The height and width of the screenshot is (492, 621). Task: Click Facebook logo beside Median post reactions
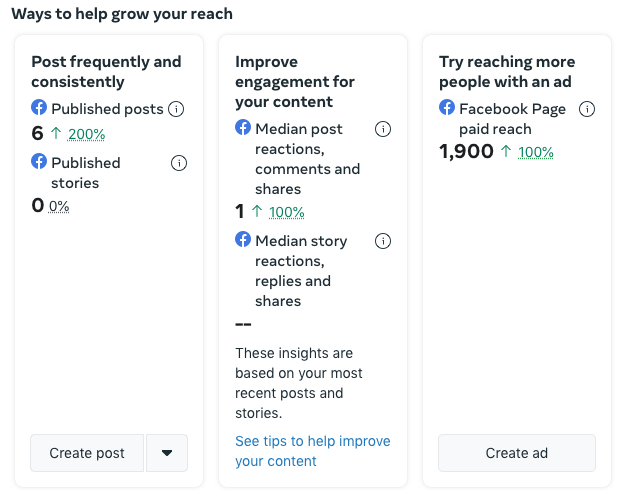coord(243,128)
